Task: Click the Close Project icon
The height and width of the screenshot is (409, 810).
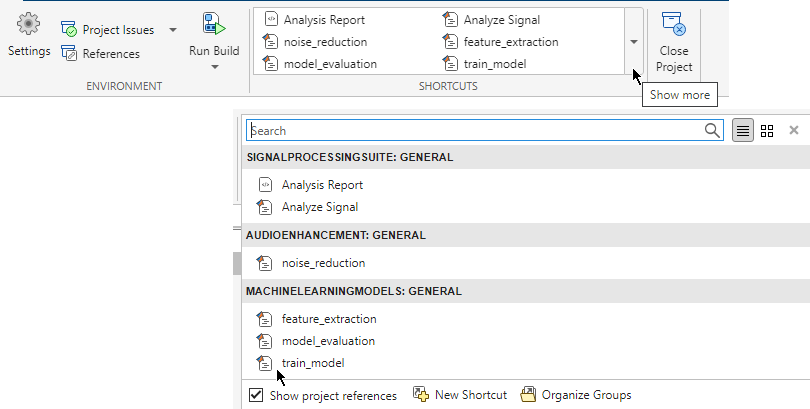Action: (x=673, y=25)
